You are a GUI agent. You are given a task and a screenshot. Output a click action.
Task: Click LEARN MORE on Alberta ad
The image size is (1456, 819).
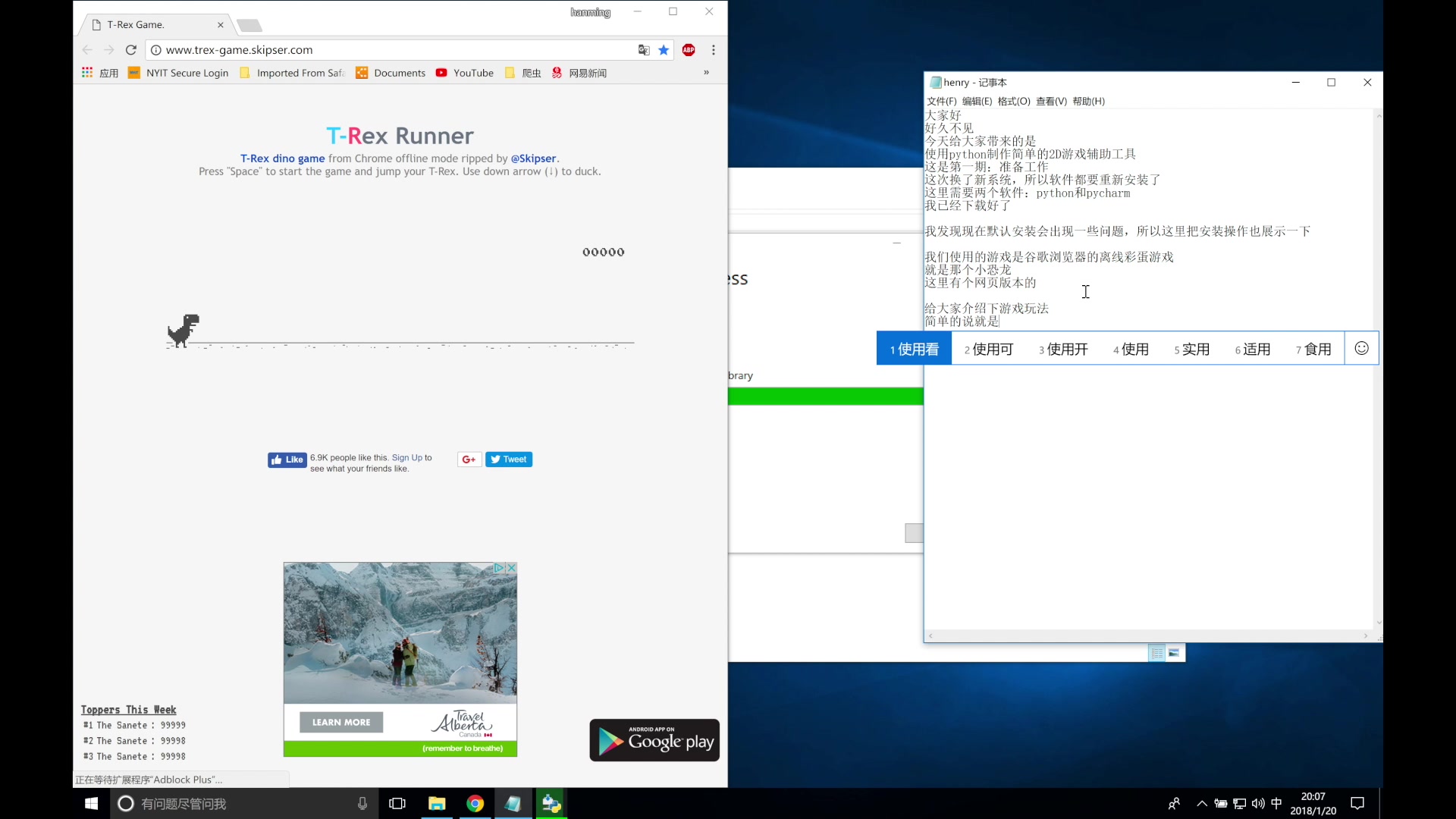[341, 722]
